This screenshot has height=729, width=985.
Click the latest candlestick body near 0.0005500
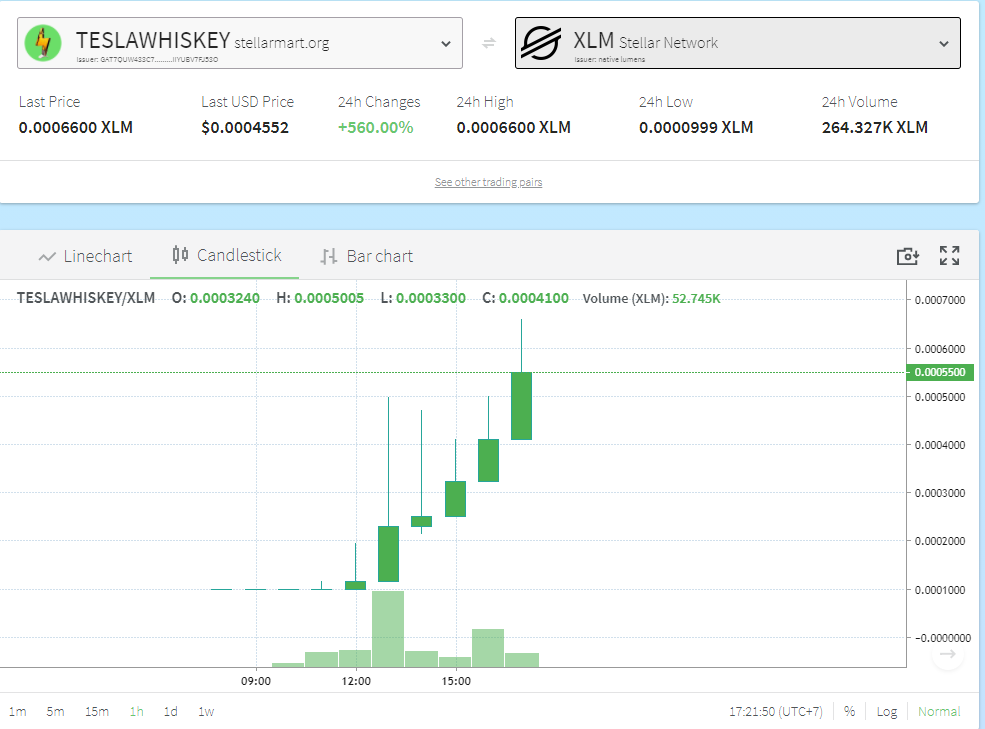click(x=521, y=405)
